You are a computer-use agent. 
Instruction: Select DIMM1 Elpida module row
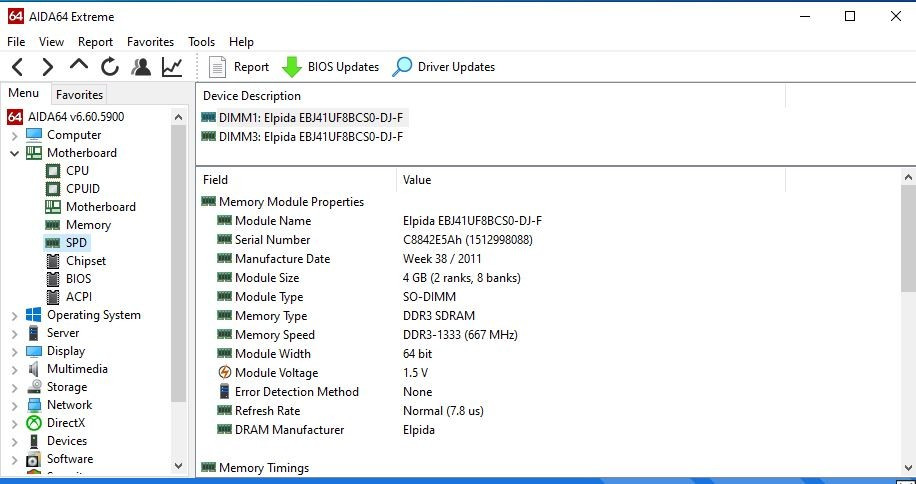[302, 118]
